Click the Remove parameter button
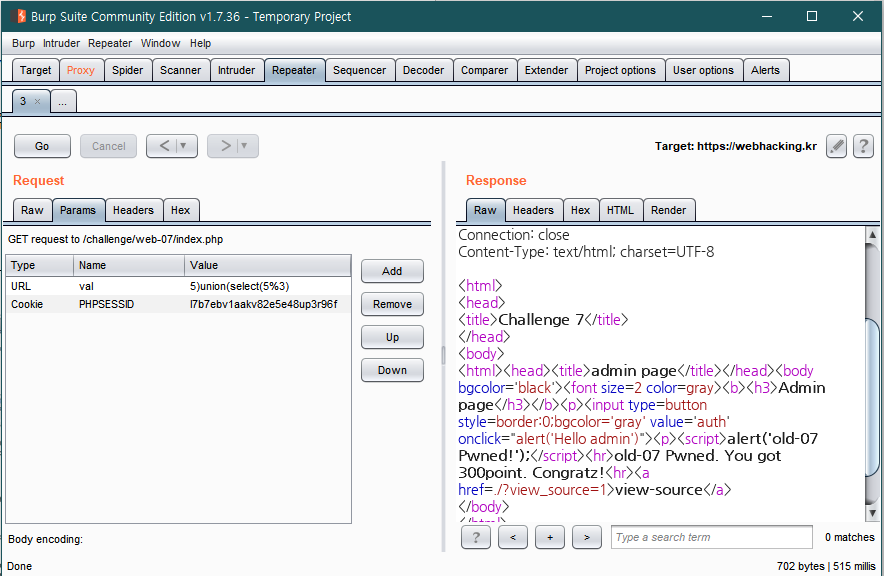 [x=392, y=304]
